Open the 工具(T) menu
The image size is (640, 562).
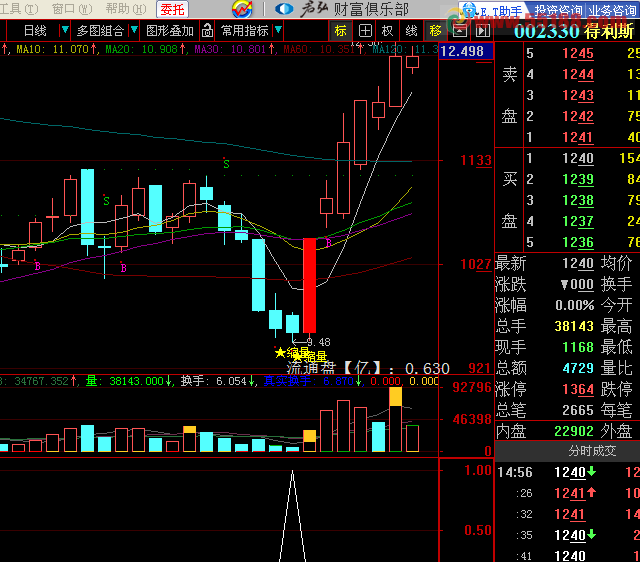pyautogui.click(x=18, y=8)
